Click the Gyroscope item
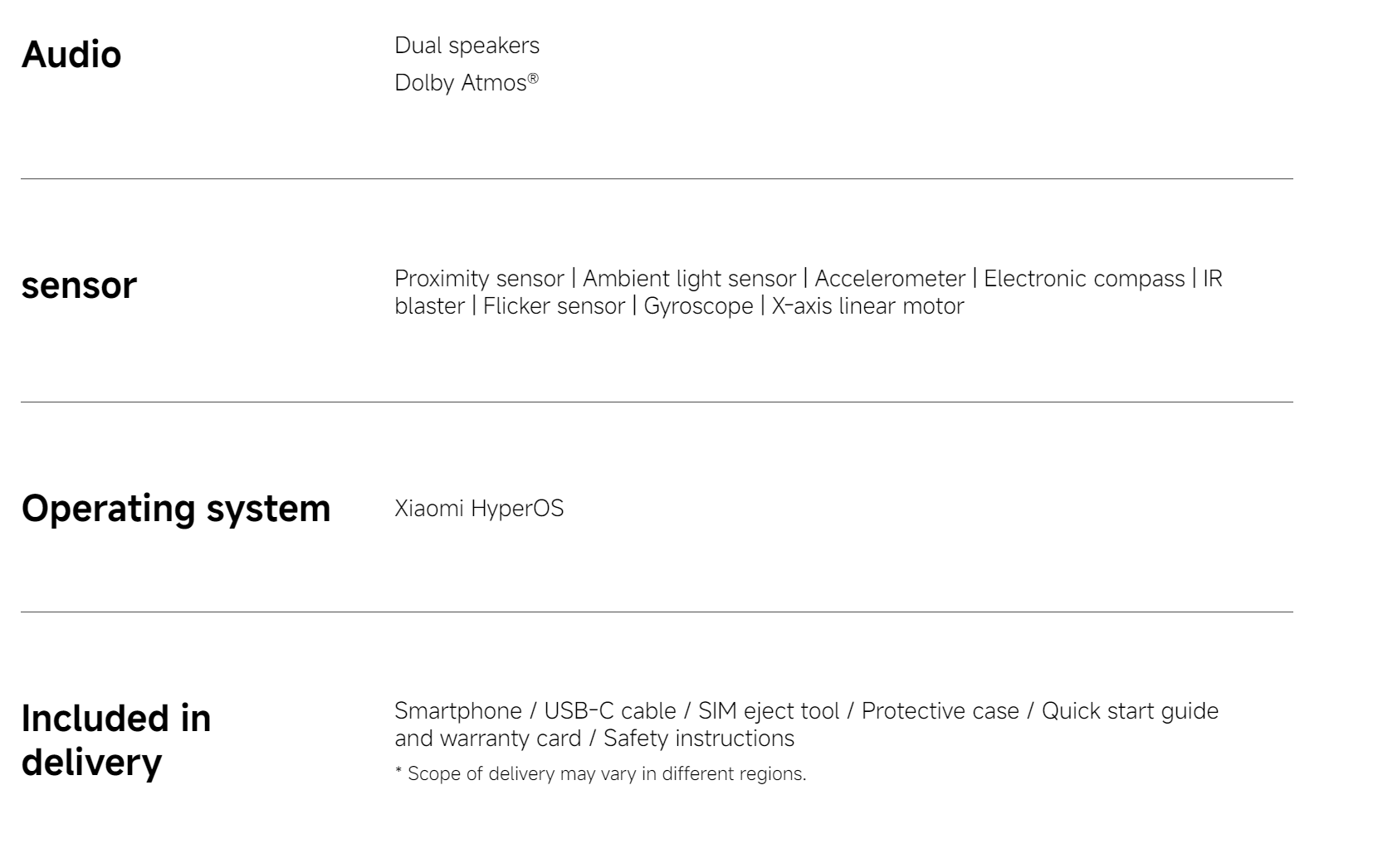This screenshot has height=868, width=1378. [x=698, y=306]
